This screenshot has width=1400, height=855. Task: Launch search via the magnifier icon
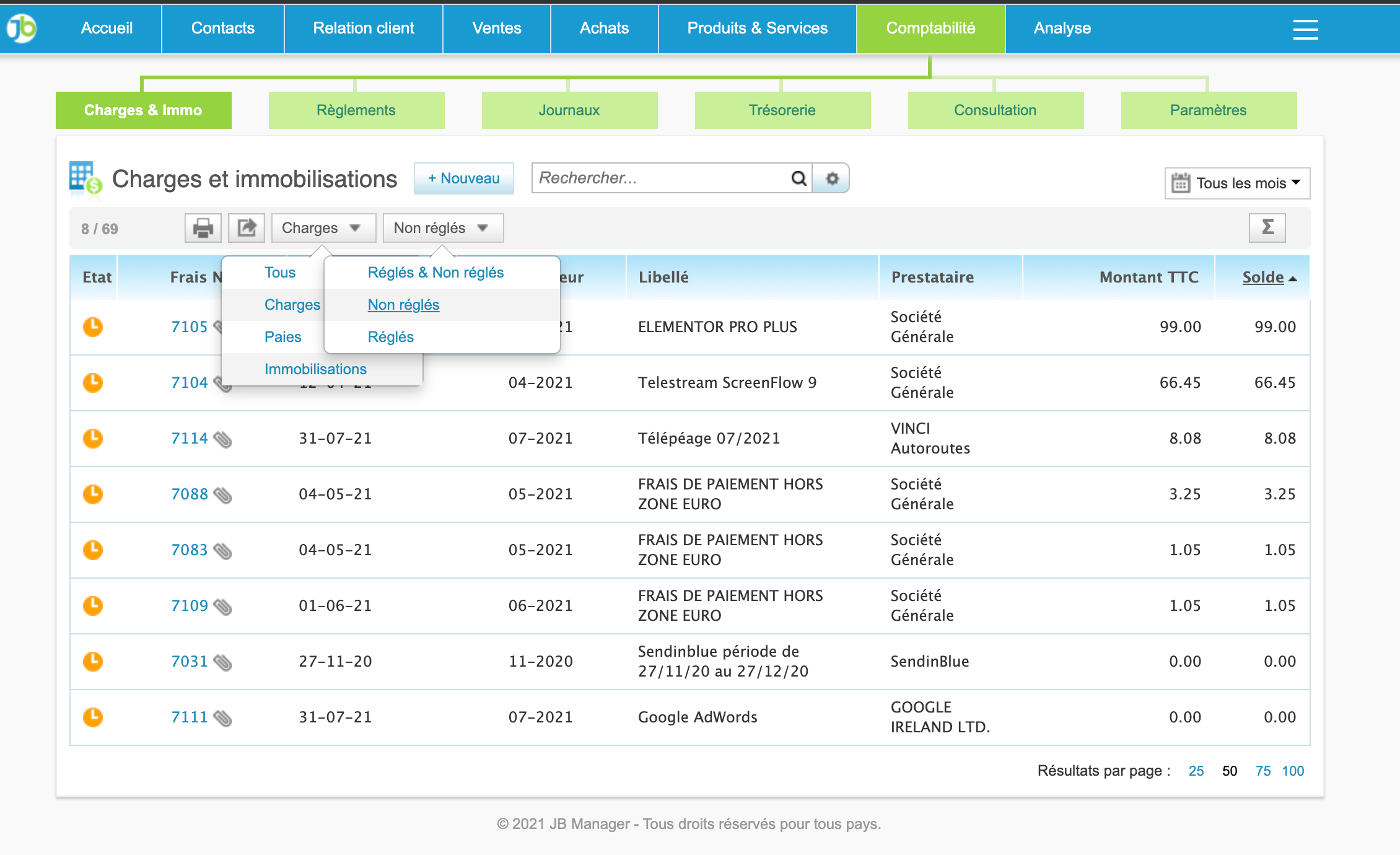(798, 178)
